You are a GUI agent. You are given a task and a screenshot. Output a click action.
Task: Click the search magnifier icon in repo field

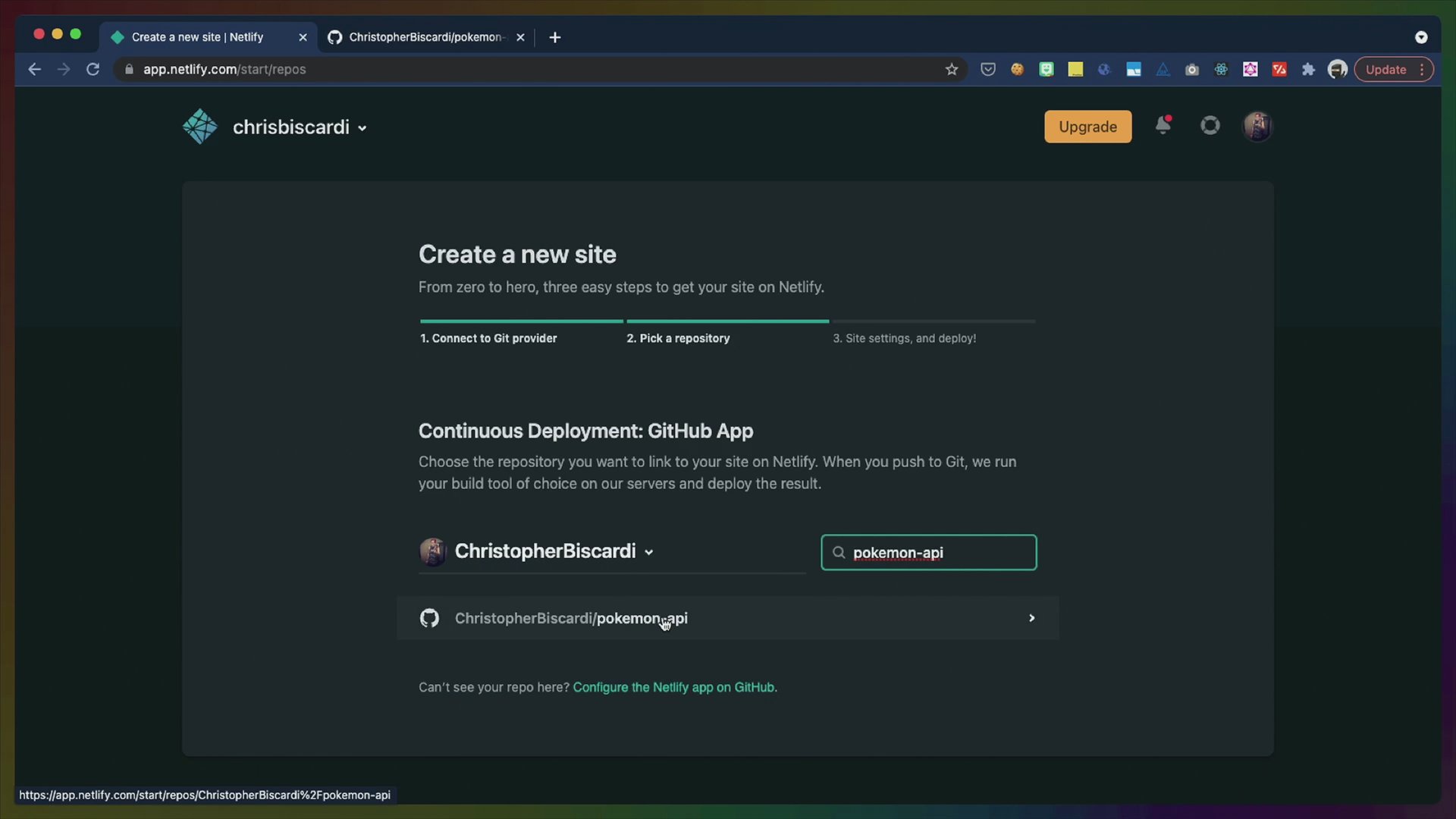(839, 553)
